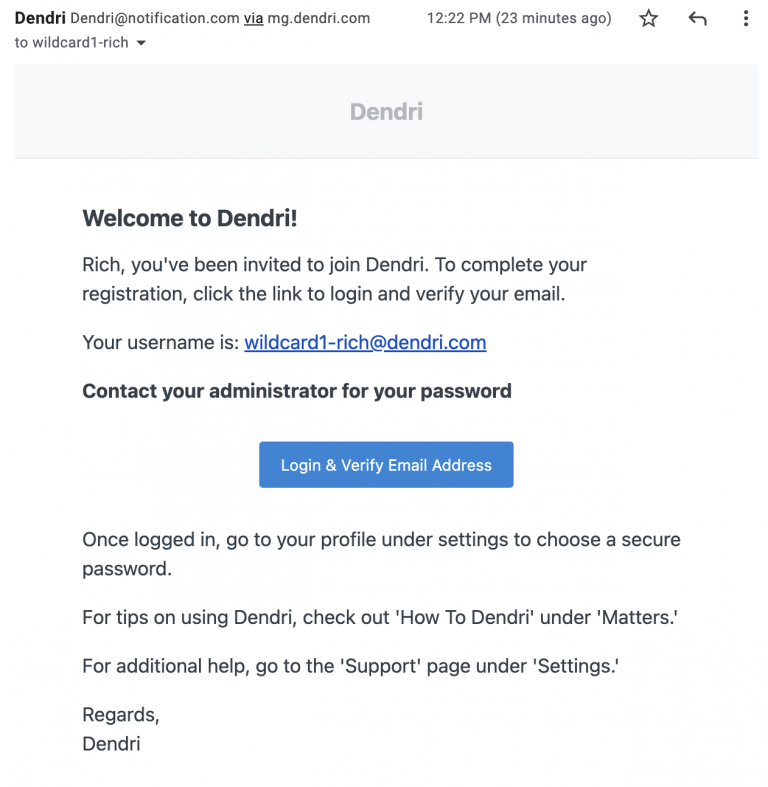The image size is (768, 787).
Task: Click the reply arrow icon
Action: click(697, 19)
